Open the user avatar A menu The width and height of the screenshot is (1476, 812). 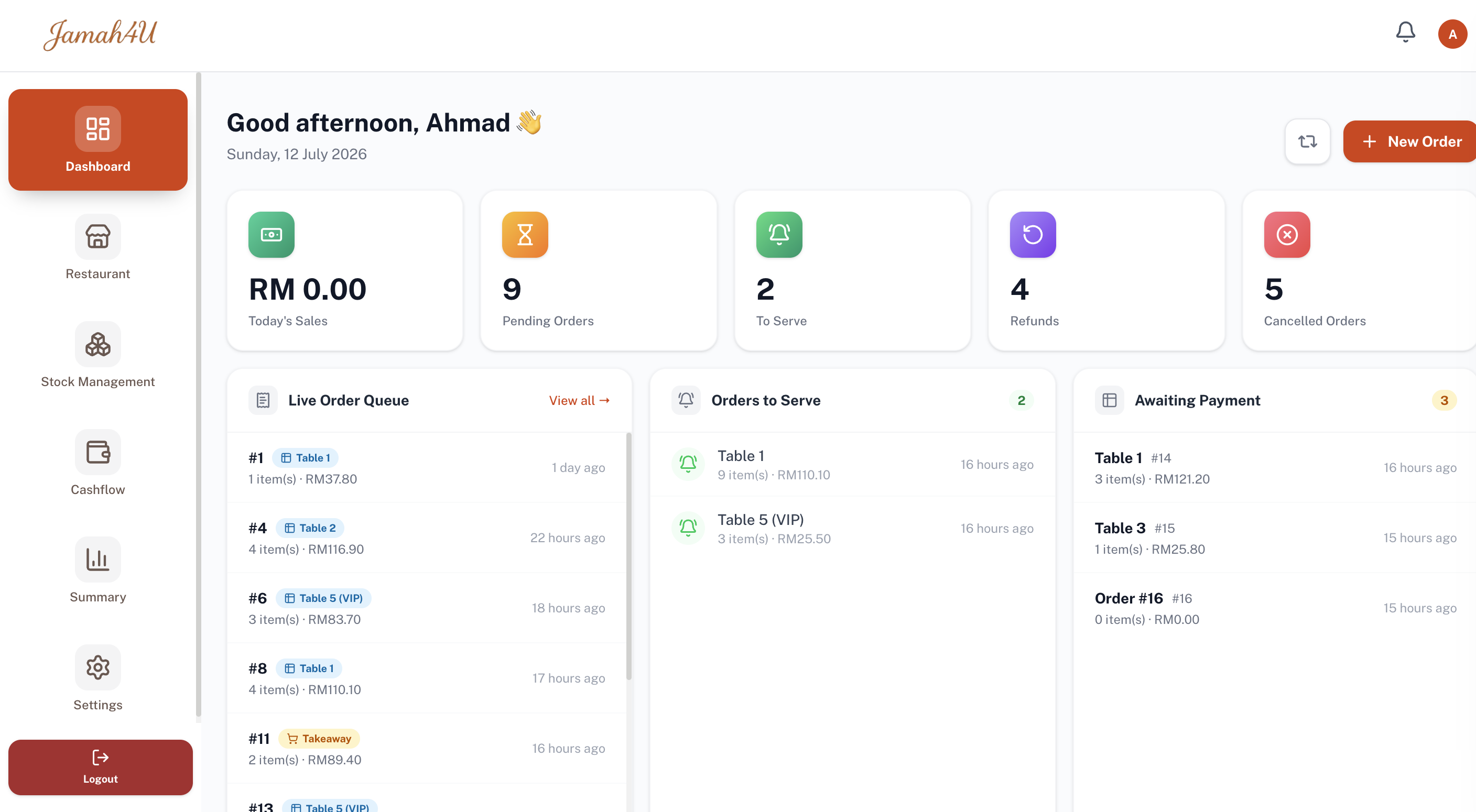[1452, 34]
